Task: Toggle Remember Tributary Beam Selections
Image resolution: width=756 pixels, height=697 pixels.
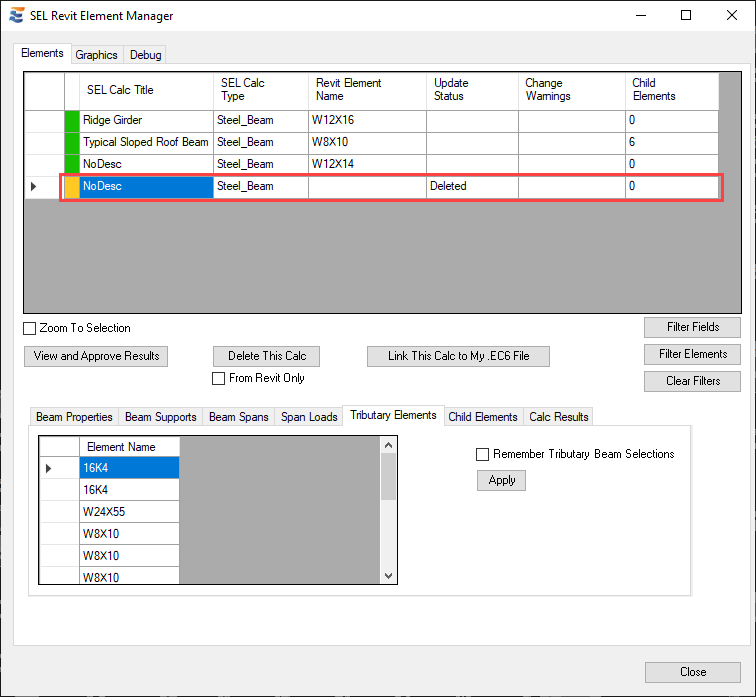Action: [x=482, y=454]
